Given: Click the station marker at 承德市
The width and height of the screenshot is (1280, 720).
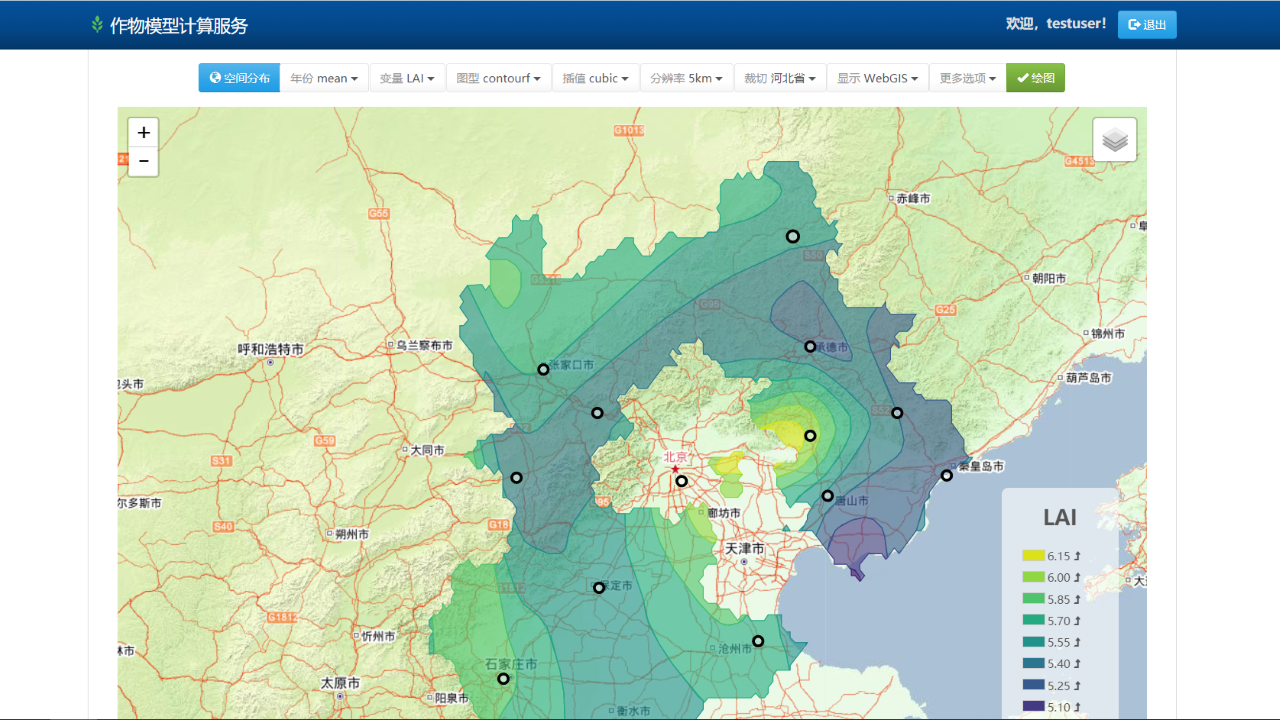Looking at the screenshot, I should click(810, 347).
